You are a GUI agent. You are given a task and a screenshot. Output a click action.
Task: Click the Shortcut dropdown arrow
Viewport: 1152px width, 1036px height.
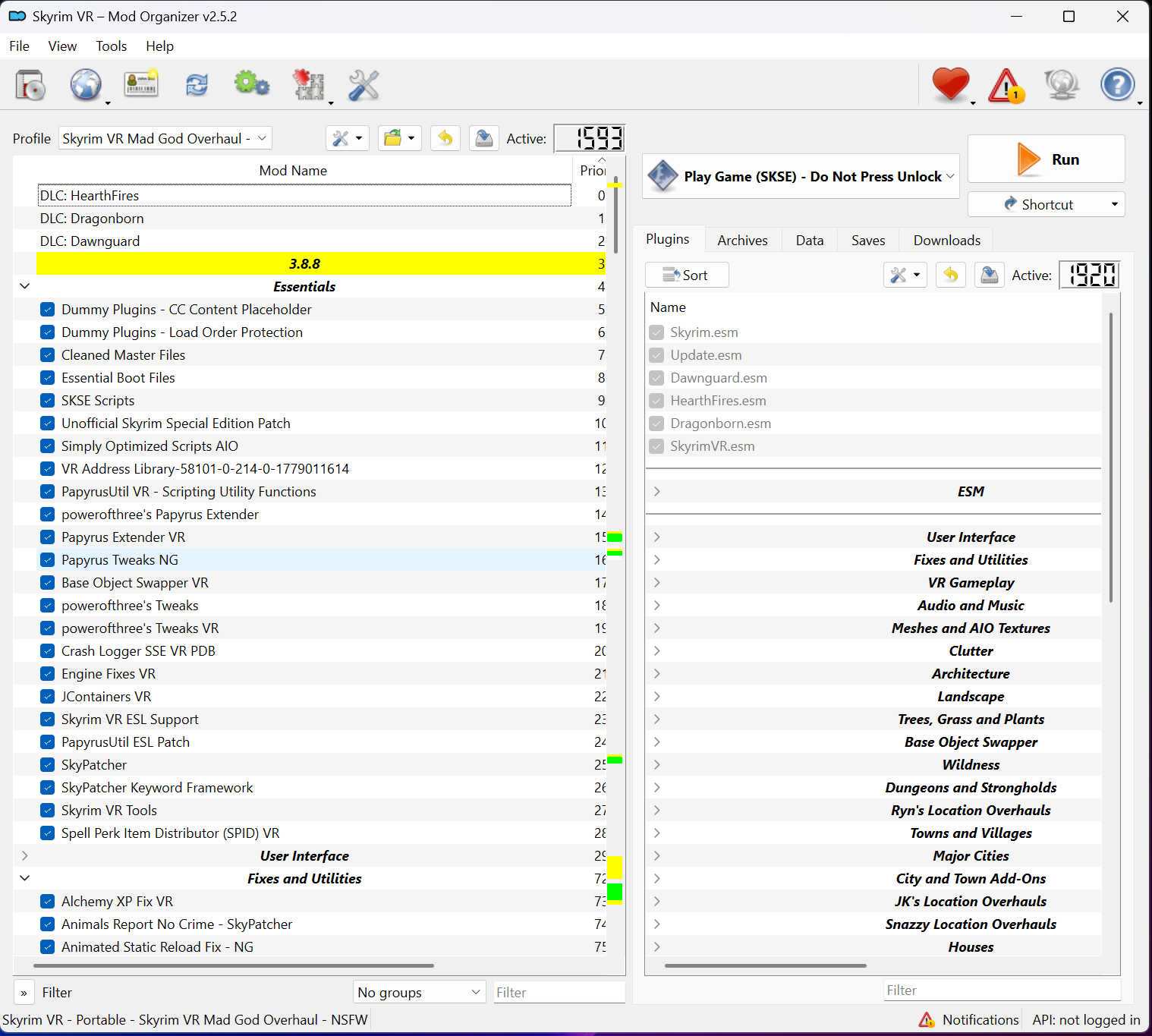(x=1114, y=204)
